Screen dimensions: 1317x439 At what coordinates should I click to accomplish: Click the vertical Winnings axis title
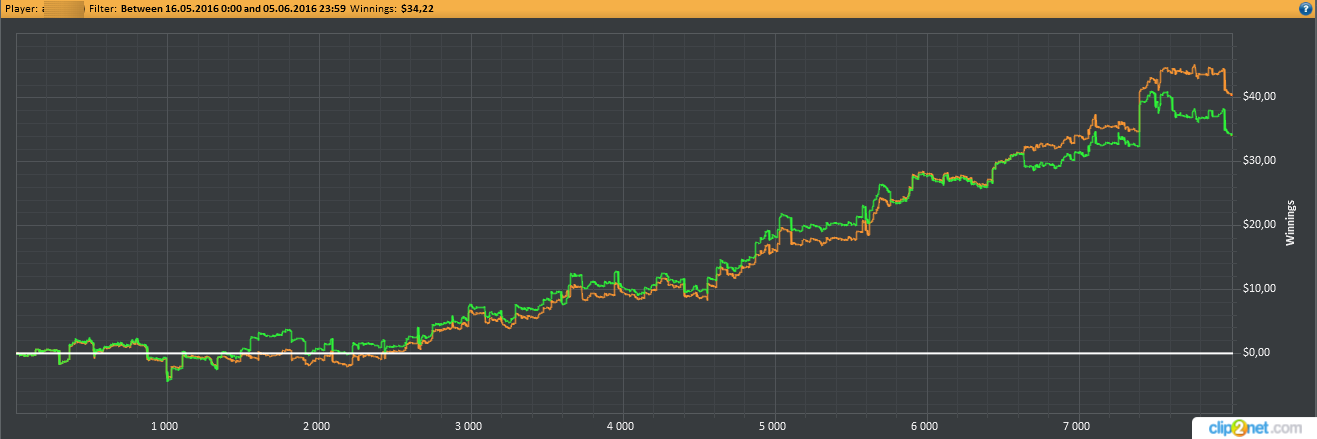click(1290, 223)
